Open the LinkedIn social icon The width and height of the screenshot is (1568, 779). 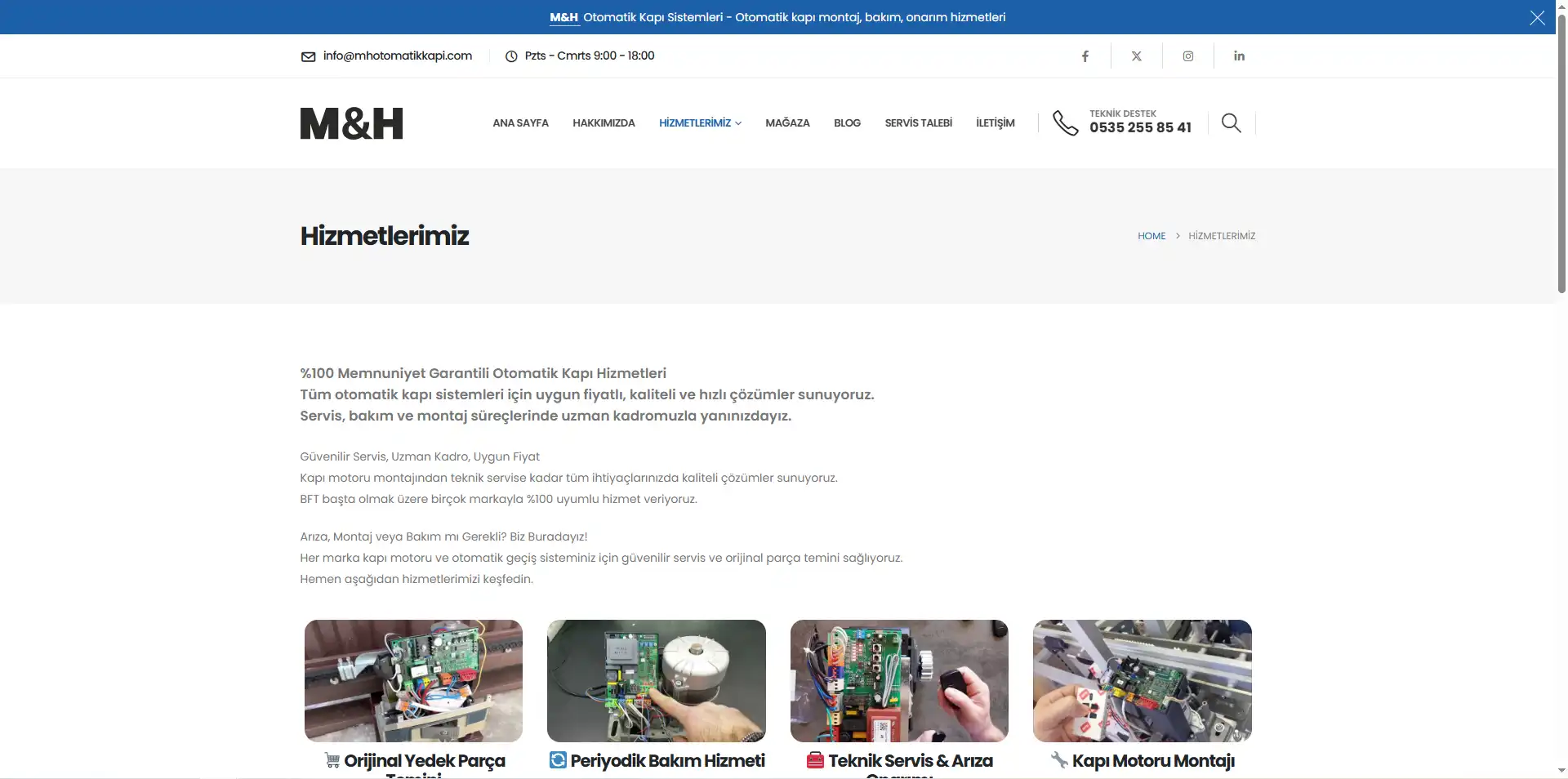click(1239, 56)
